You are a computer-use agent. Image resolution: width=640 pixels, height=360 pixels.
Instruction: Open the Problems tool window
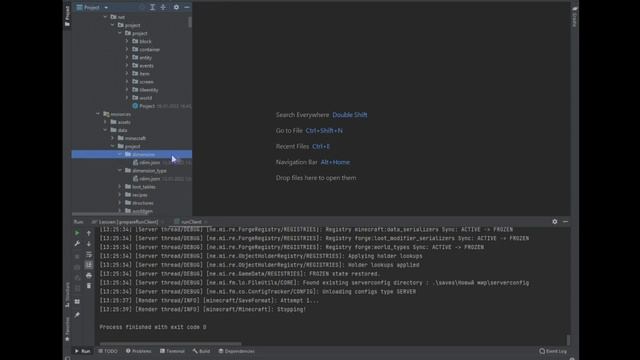coord(138,351)
